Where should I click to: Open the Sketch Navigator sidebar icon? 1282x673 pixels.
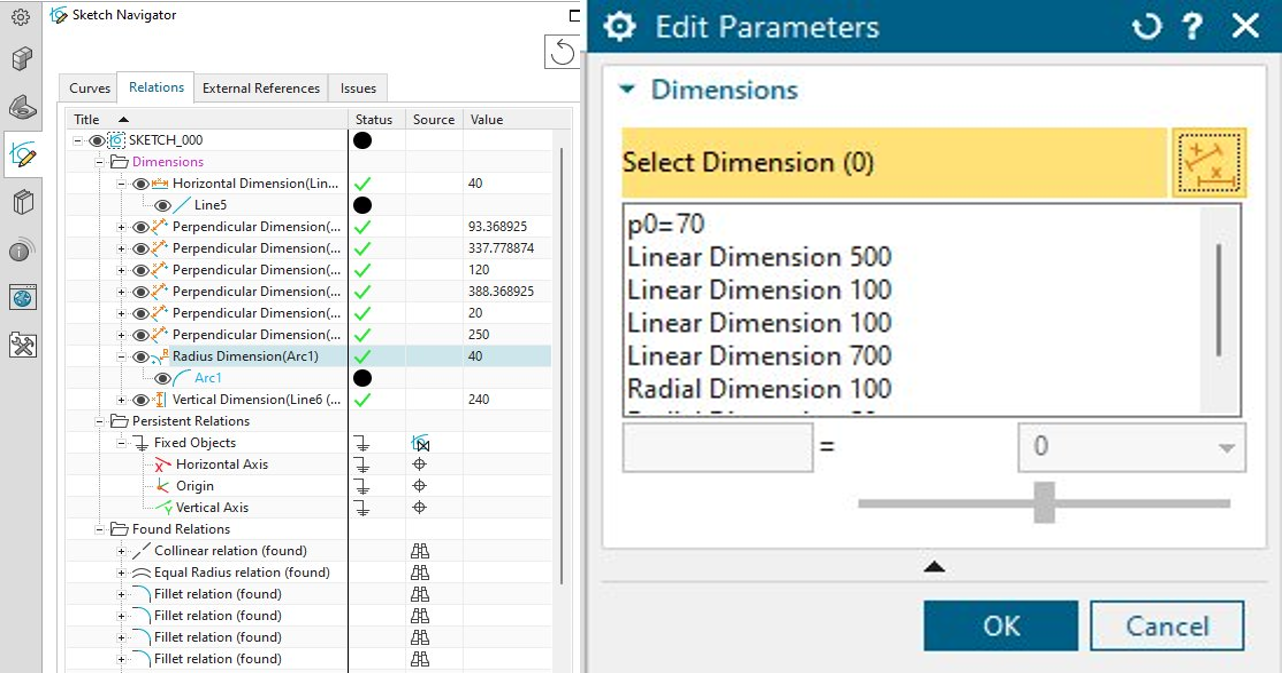[22, 154]
